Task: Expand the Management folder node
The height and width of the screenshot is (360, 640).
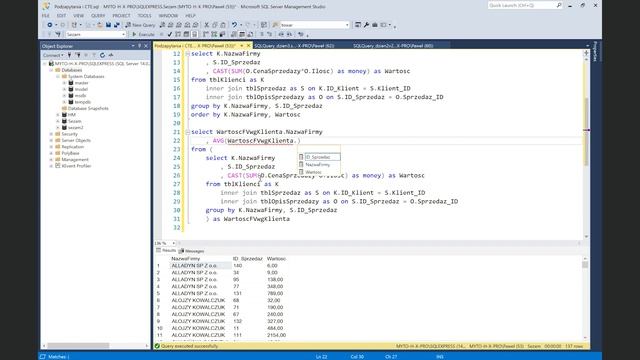Action: pyautogui.click(x=52, y=160)
